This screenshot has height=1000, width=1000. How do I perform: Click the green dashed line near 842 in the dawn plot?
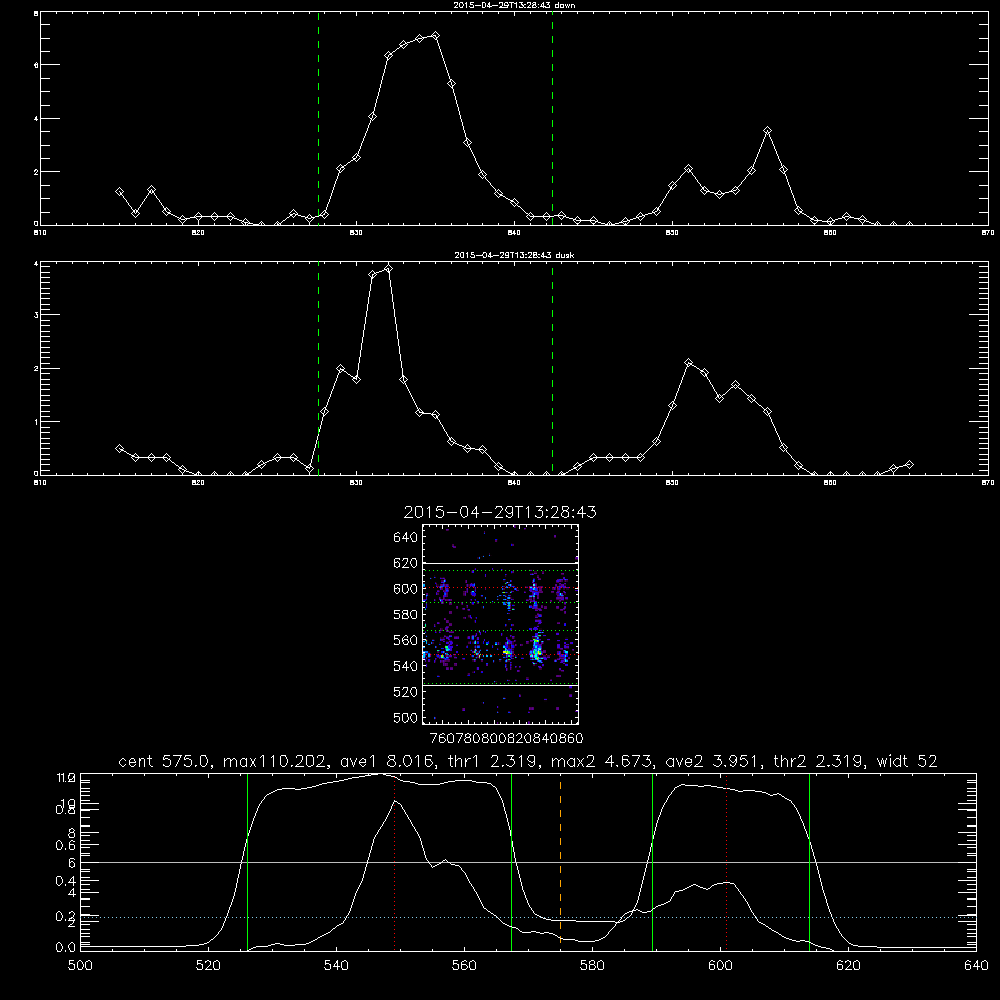click(x=552, y=118)
